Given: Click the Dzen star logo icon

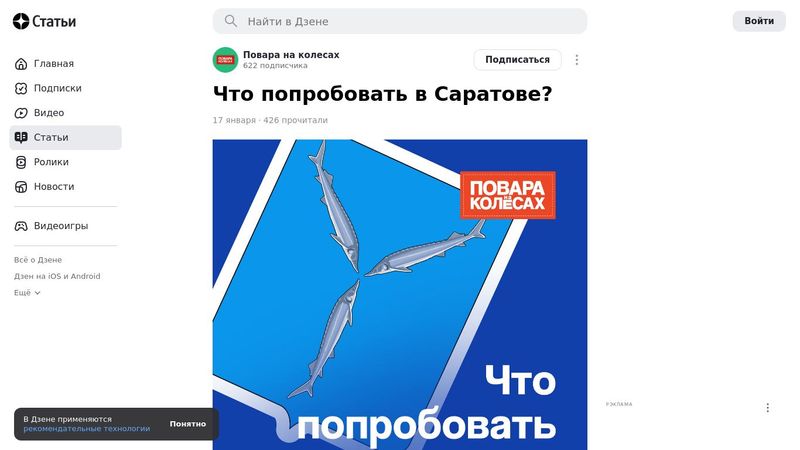Looking at the screenshot, I should point(21,21).
